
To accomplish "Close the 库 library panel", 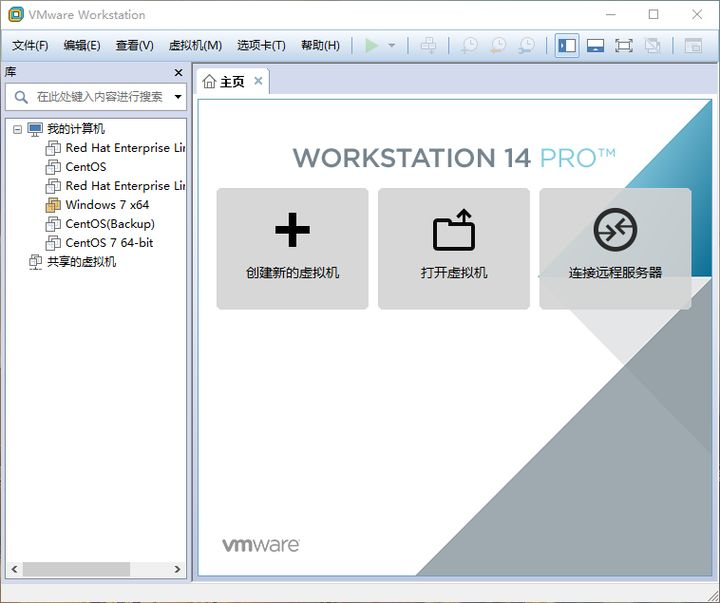I will [179, 73].
